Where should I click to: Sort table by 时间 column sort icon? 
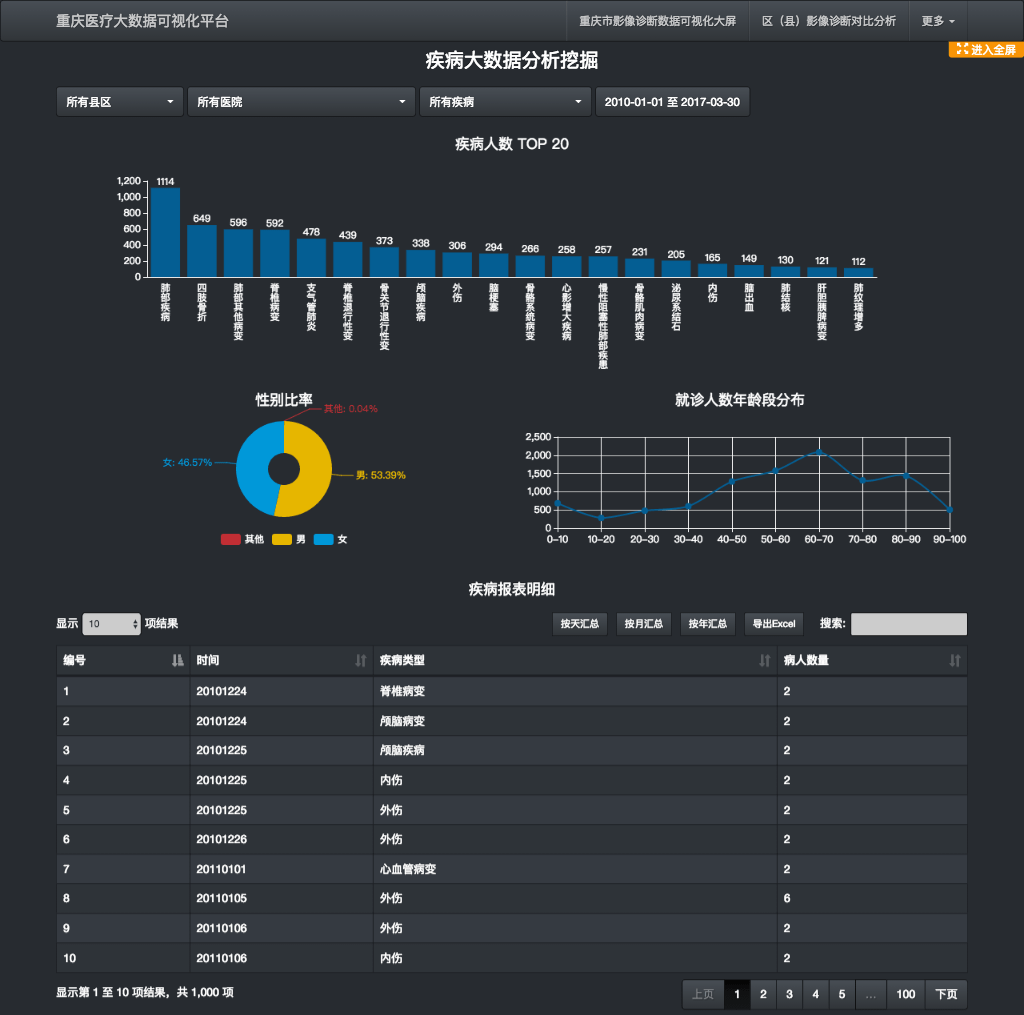361,661
